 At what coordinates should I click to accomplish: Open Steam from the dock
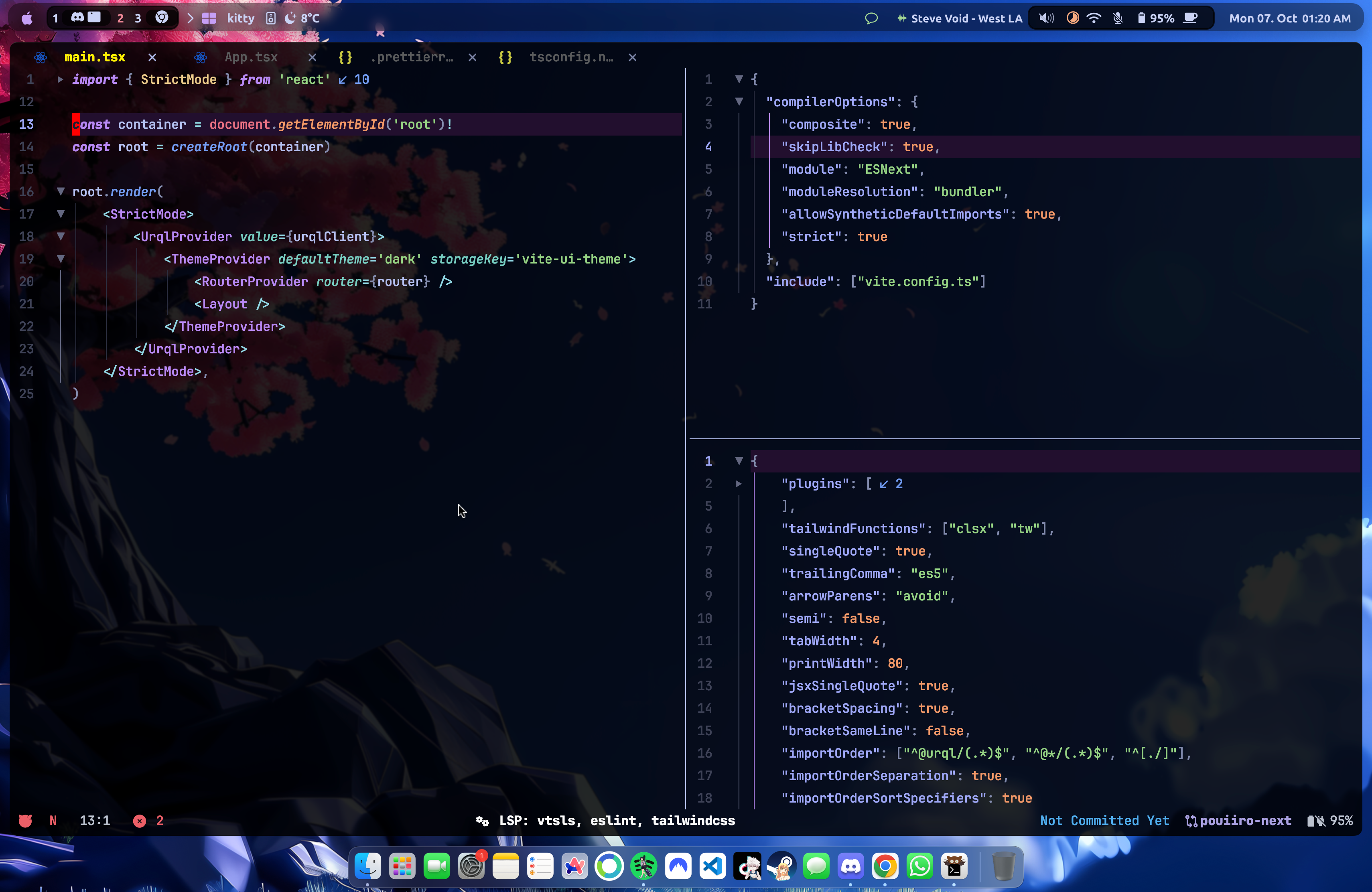pos(782,866)
